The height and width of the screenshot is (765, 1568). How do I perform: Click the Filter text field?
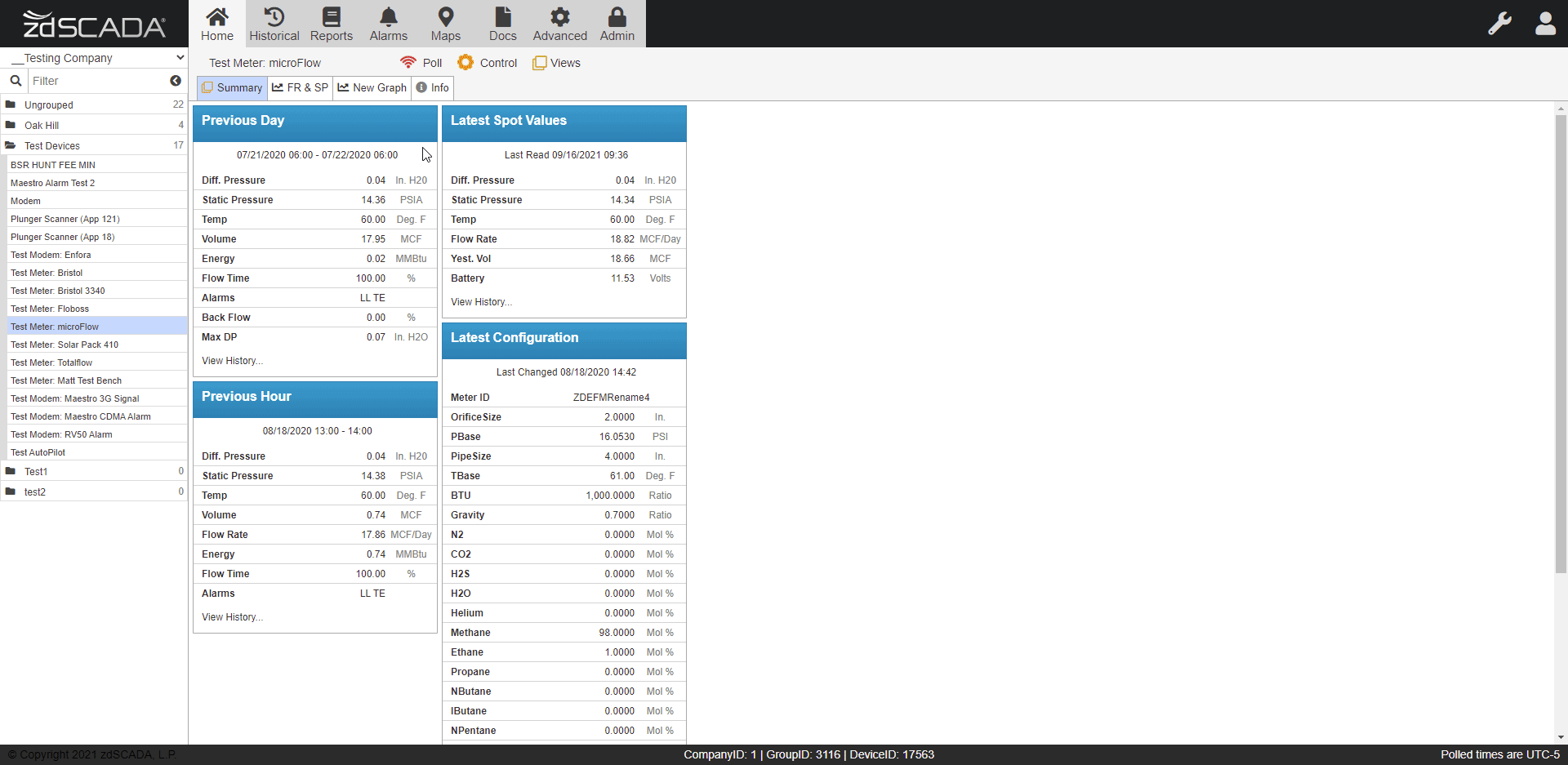click(98, 81)
